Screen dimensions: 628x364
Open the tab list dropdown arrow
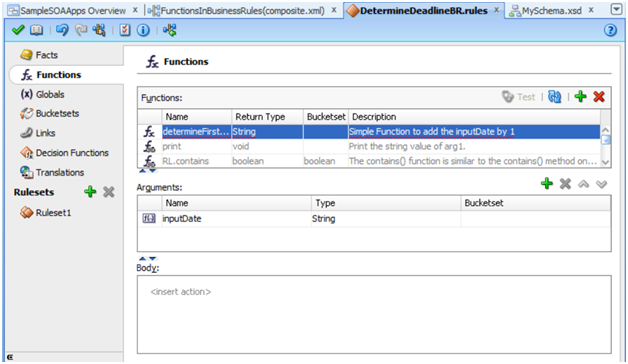(x=617, y=9)
